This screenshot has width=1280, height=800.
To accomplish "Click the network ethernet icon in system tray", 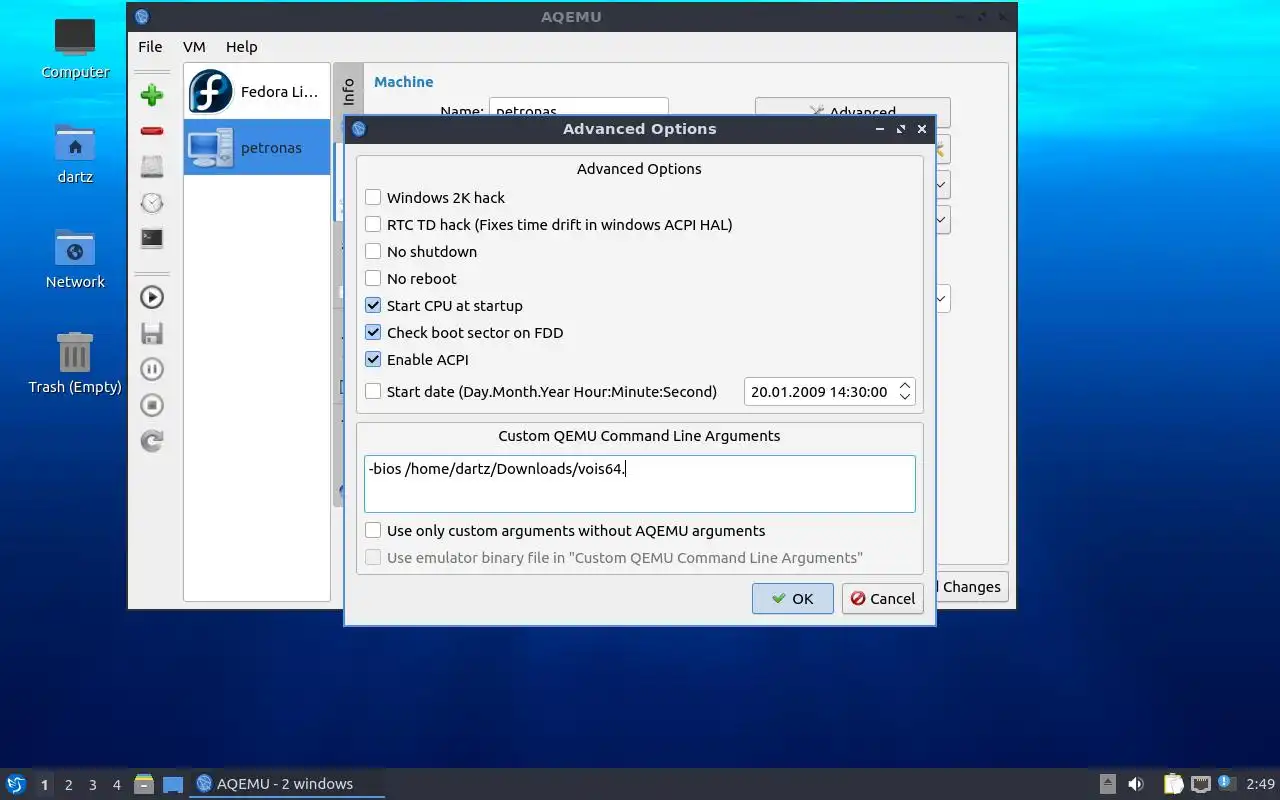I will point(1200,784).
